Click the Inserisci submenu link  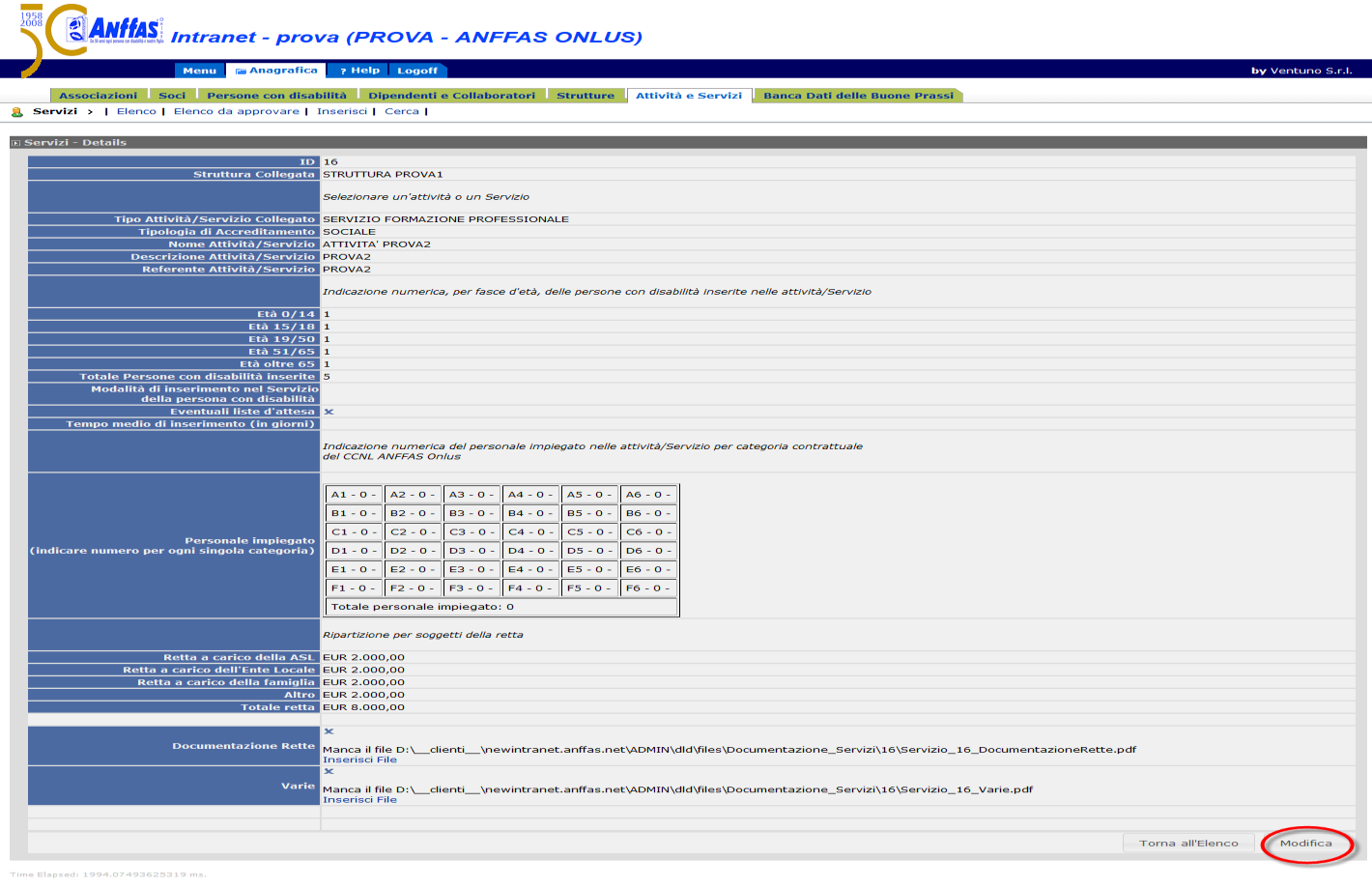pyautogui.click(x=342, y=112)
